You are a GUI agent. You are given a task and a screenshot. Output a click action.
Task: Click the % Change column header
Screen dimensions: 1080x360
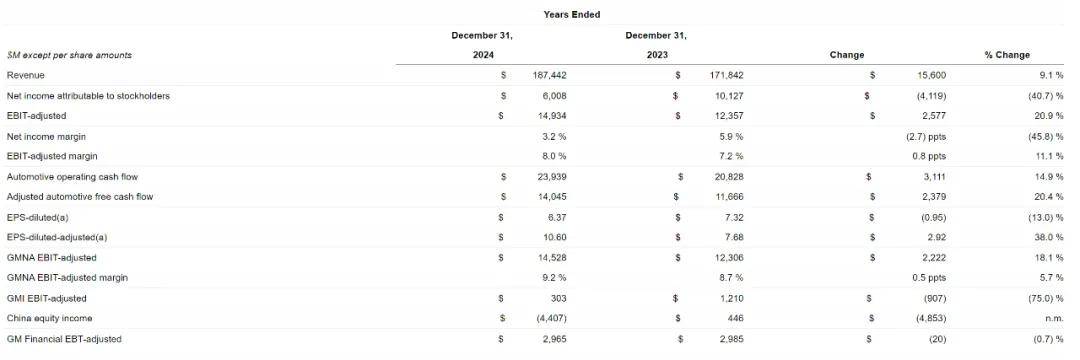(x=1007, y=55)
